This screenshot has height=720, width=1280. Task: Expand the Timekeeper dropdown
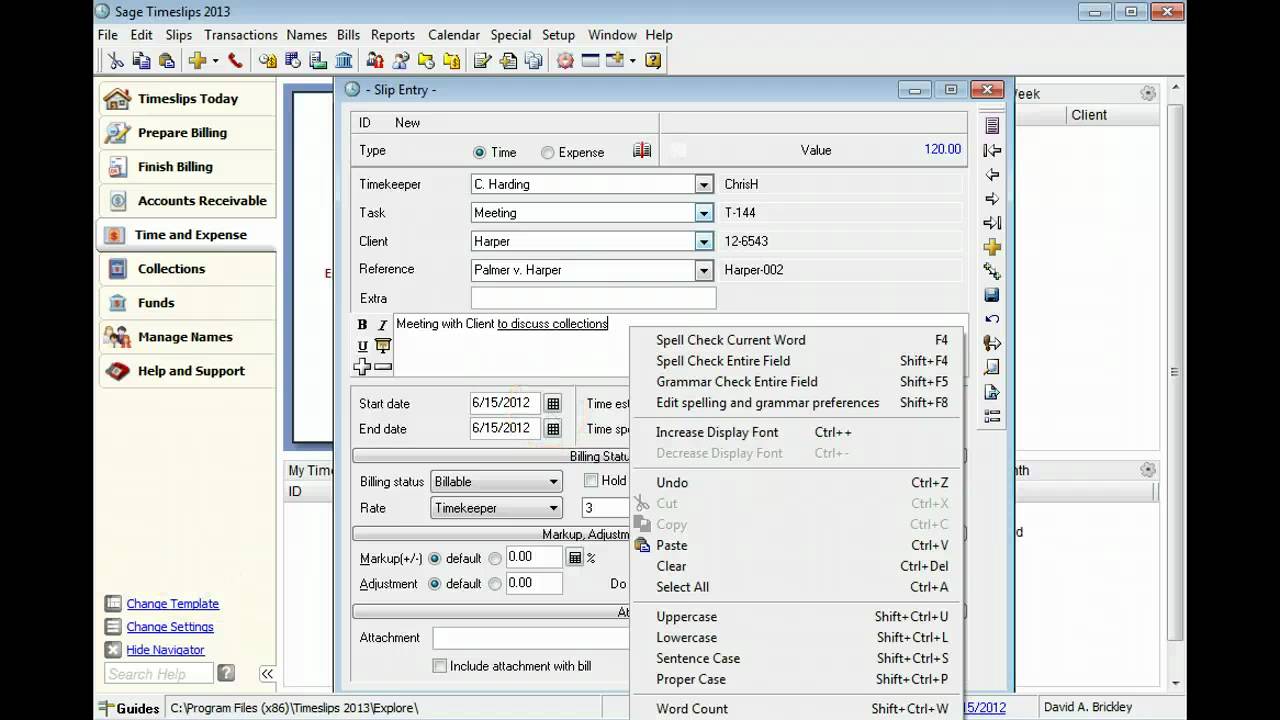coord(704,184)
